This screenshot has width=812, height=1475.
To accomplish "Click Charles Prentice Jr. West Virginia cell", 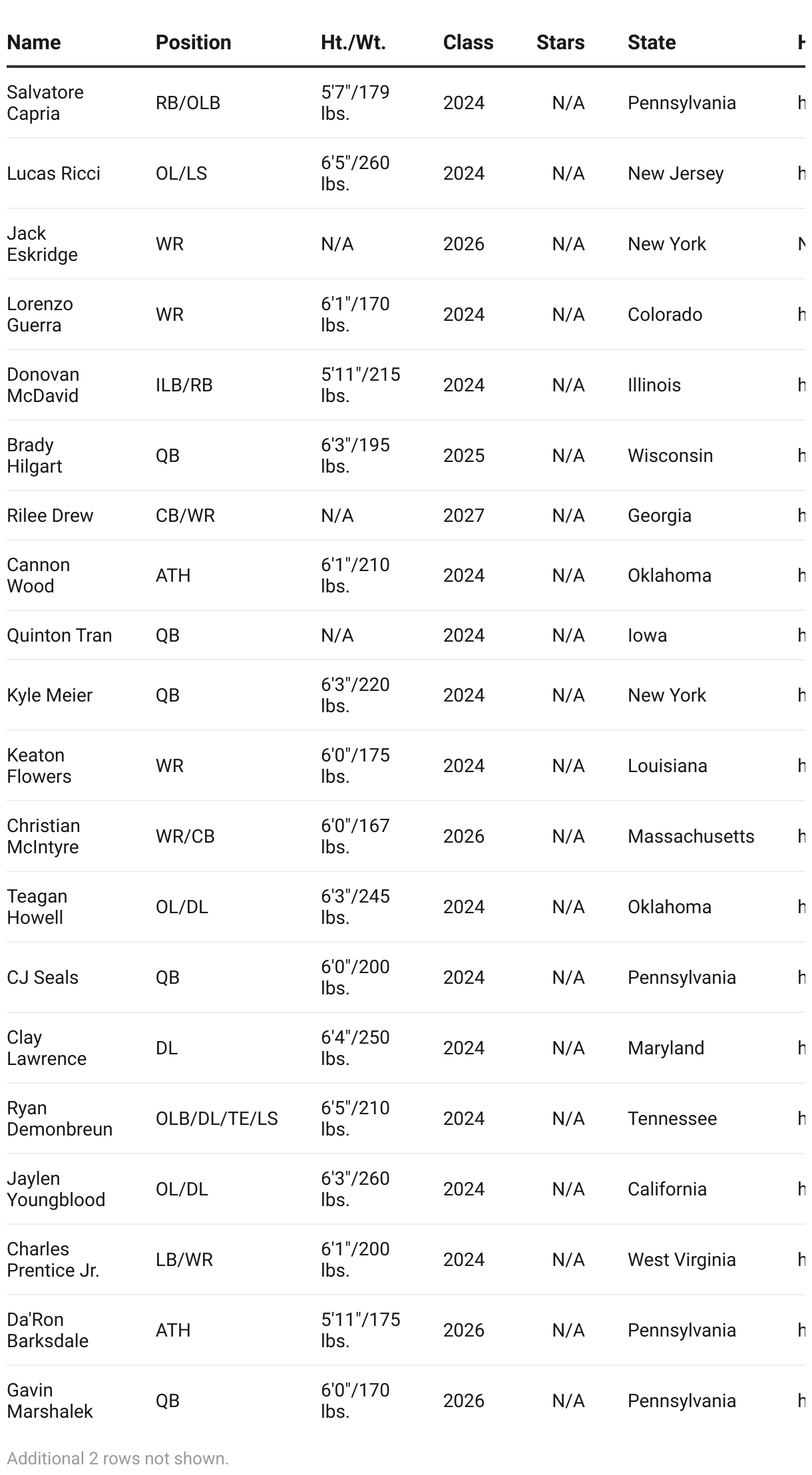I will (x=682, y=1259).
